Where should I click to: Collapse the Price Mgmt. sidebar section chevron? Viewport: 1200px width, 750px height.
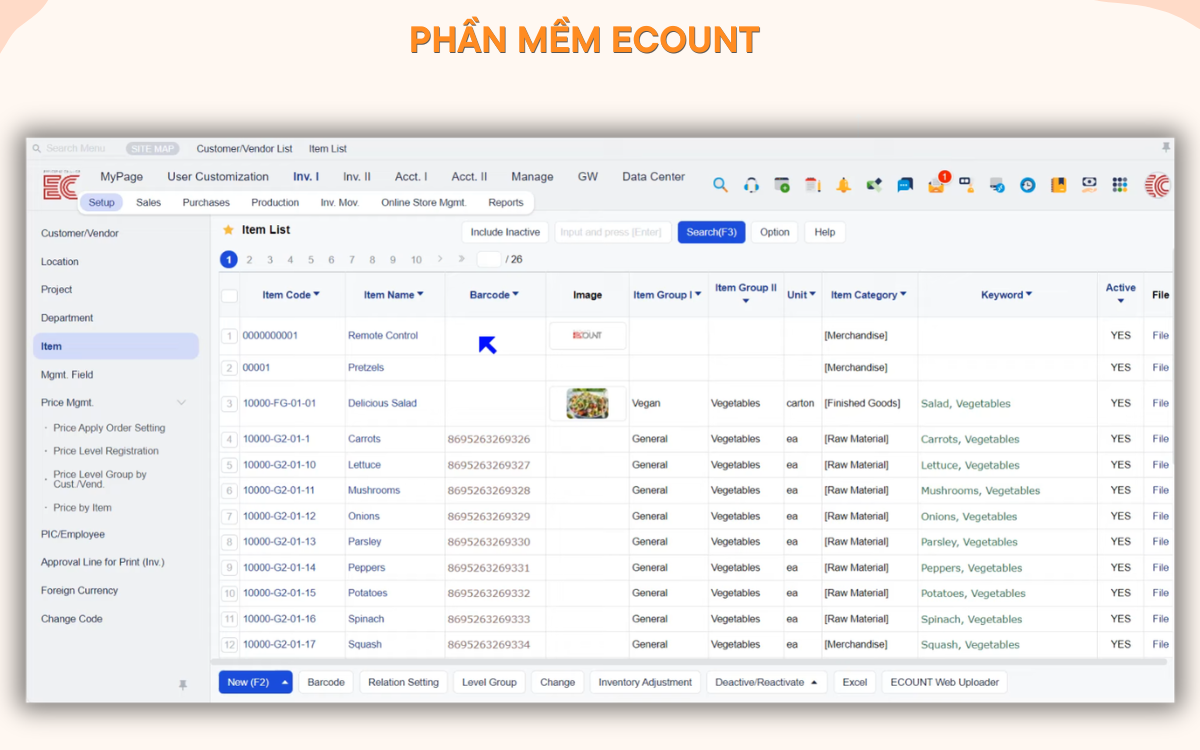point(181,403)
